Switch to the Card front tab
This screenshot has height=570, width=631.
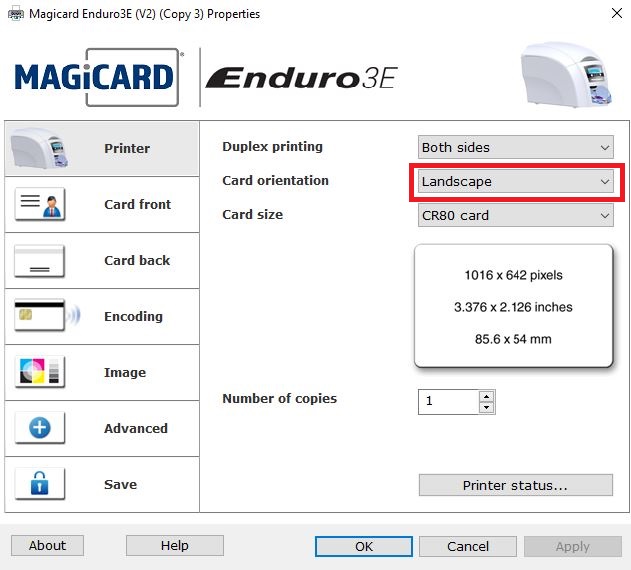[x=102, y=204]
